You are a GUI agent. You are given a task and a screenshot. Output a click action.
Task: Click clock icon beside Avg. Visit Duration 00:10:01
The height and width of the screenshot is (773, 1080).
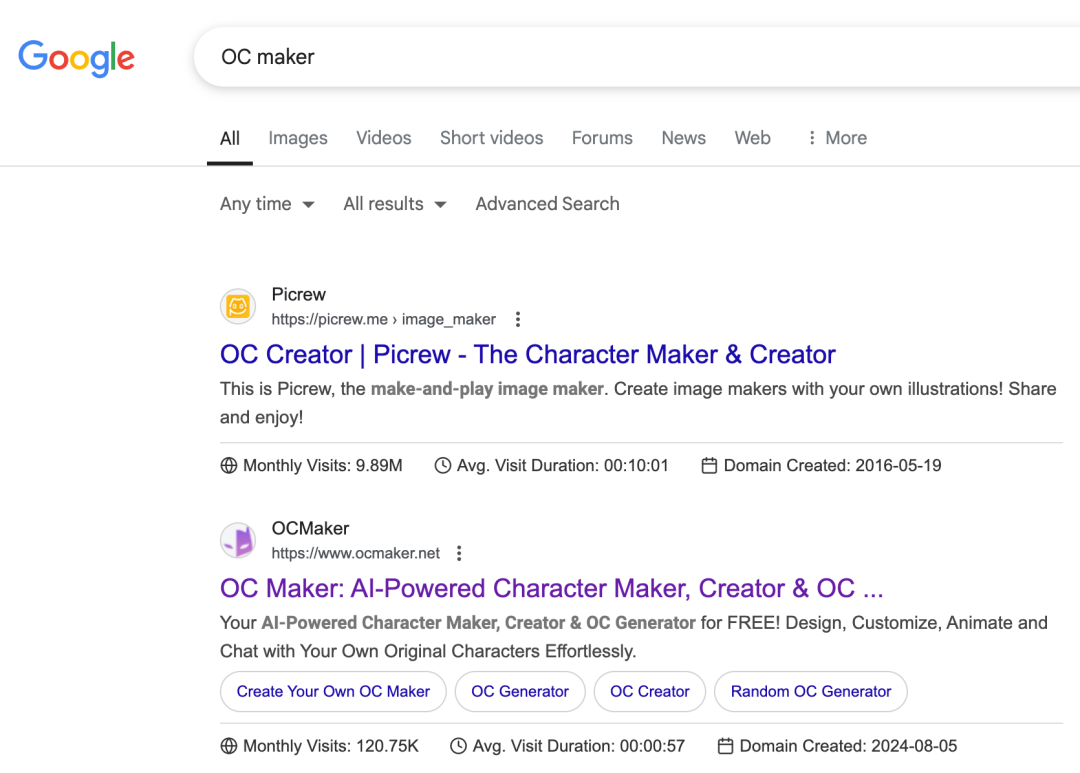(x=442, y=466)
